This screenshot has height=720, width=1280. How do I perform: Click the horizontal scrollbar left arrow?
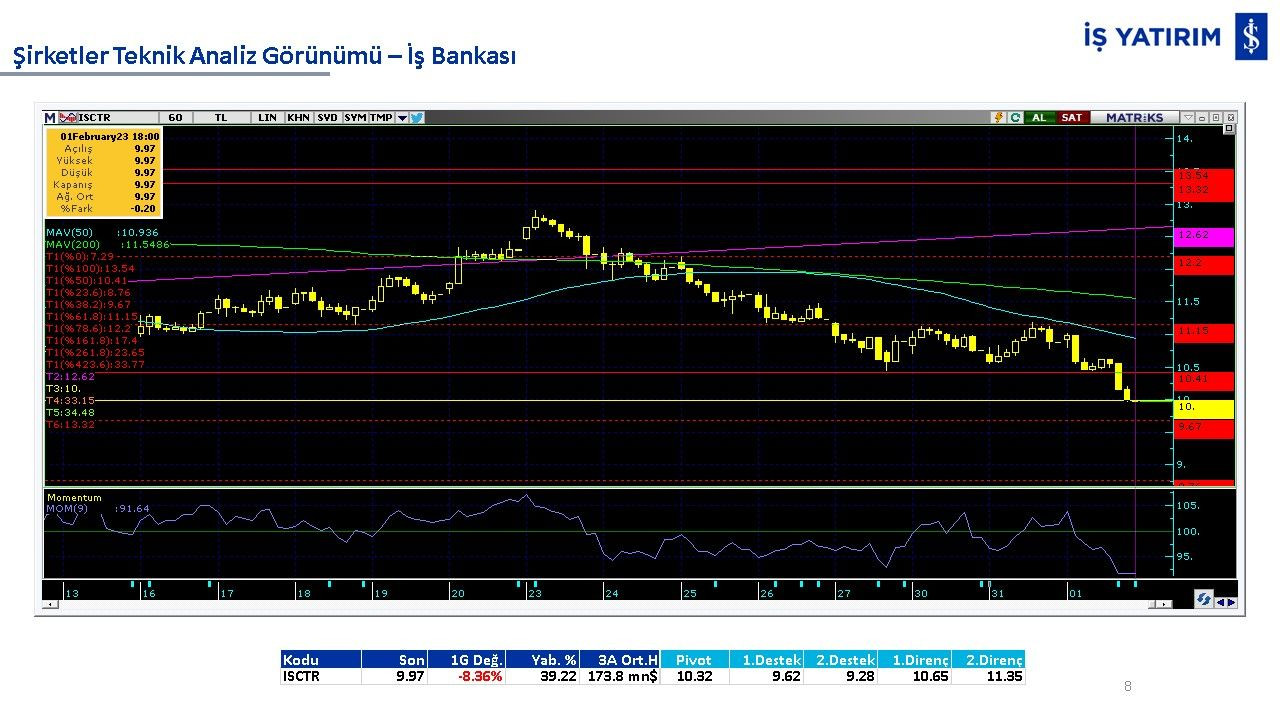[50, 604]
